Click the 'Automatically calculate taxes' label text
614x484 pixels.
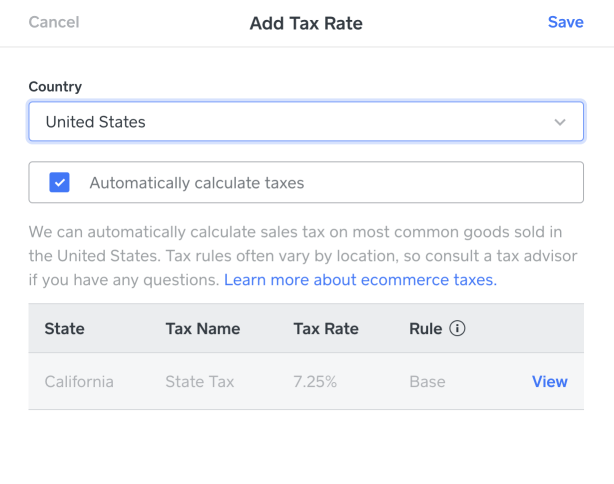pos(196,183)
